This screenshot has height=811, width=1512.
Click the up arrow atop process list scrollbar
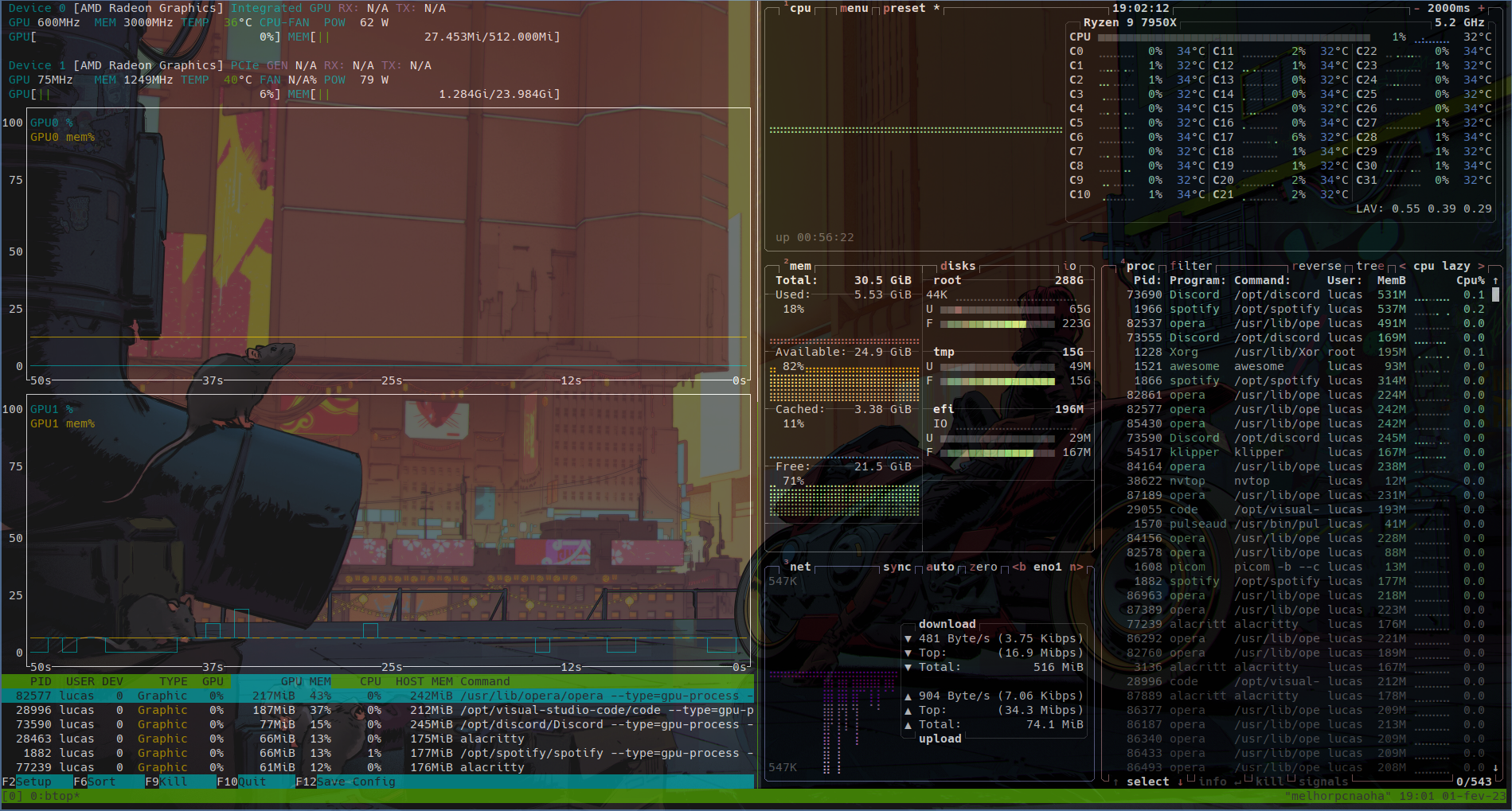tap(1495, 280)
